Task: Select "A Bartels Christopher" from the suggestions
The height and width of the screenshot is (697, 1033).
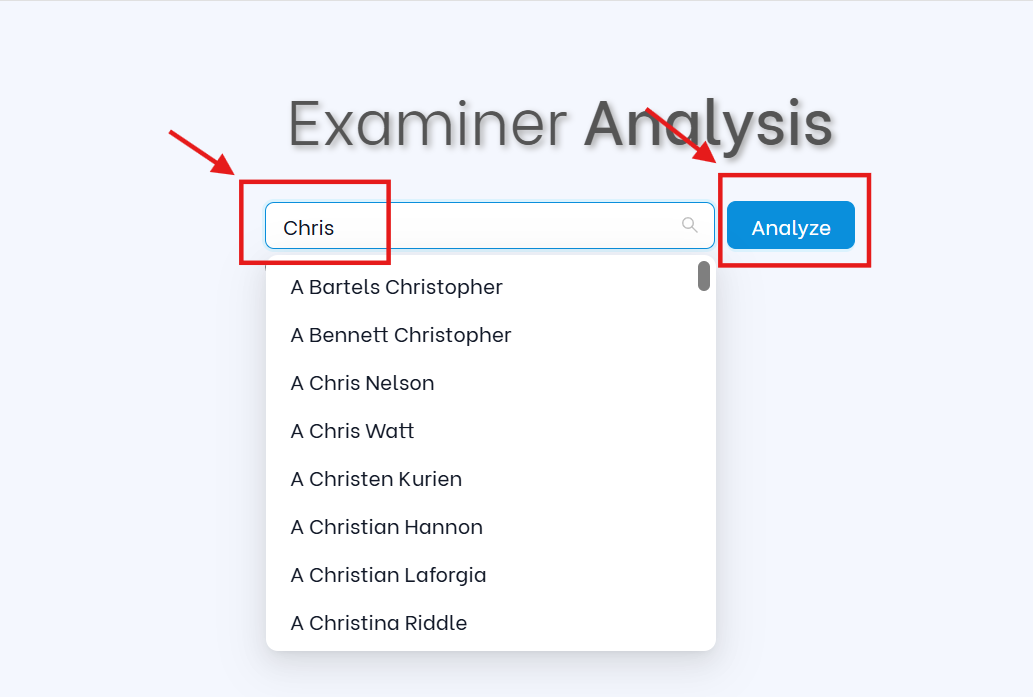Action: point(396,287)
